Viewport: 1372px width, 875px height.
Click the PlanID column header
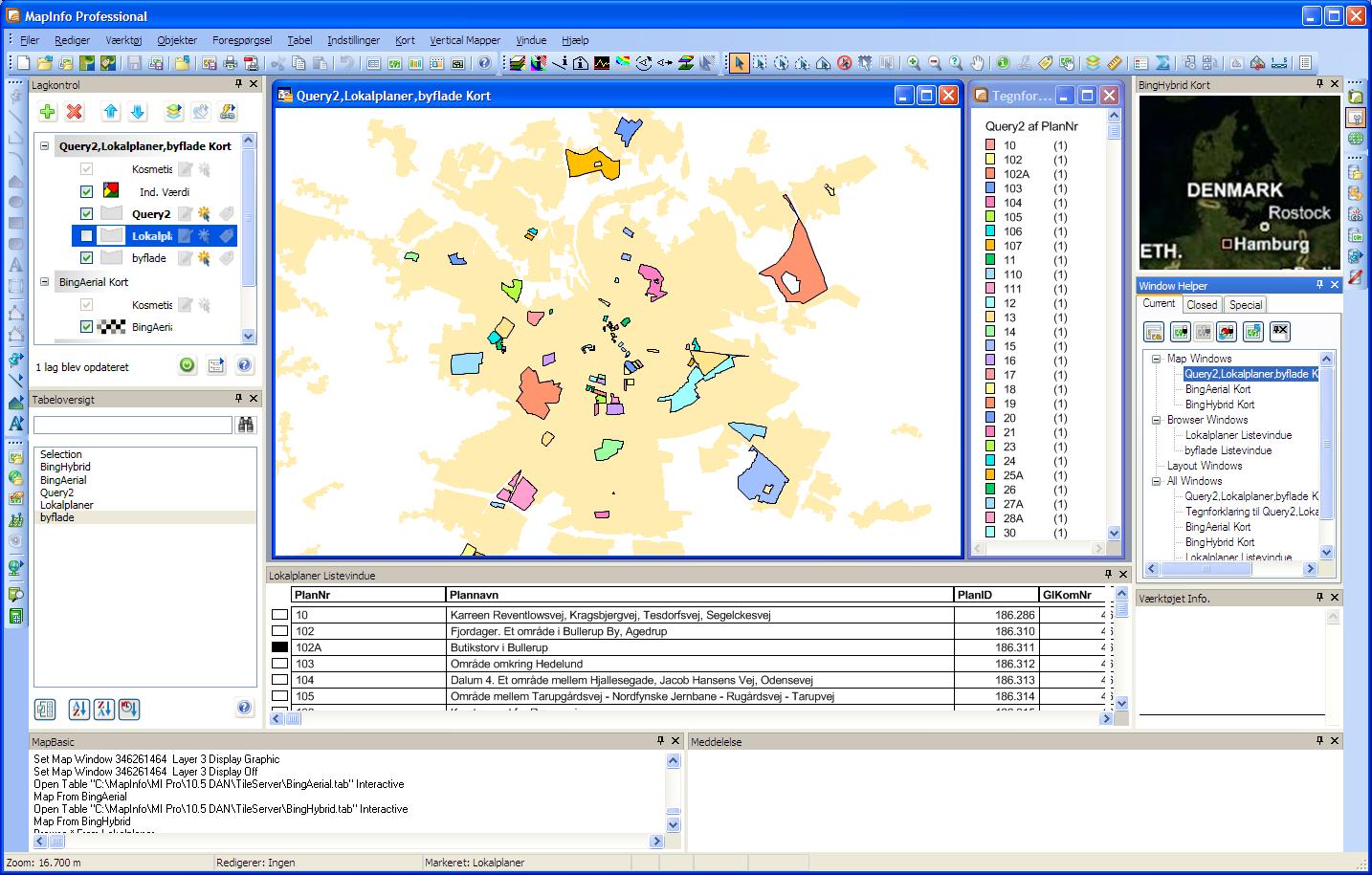996,595
